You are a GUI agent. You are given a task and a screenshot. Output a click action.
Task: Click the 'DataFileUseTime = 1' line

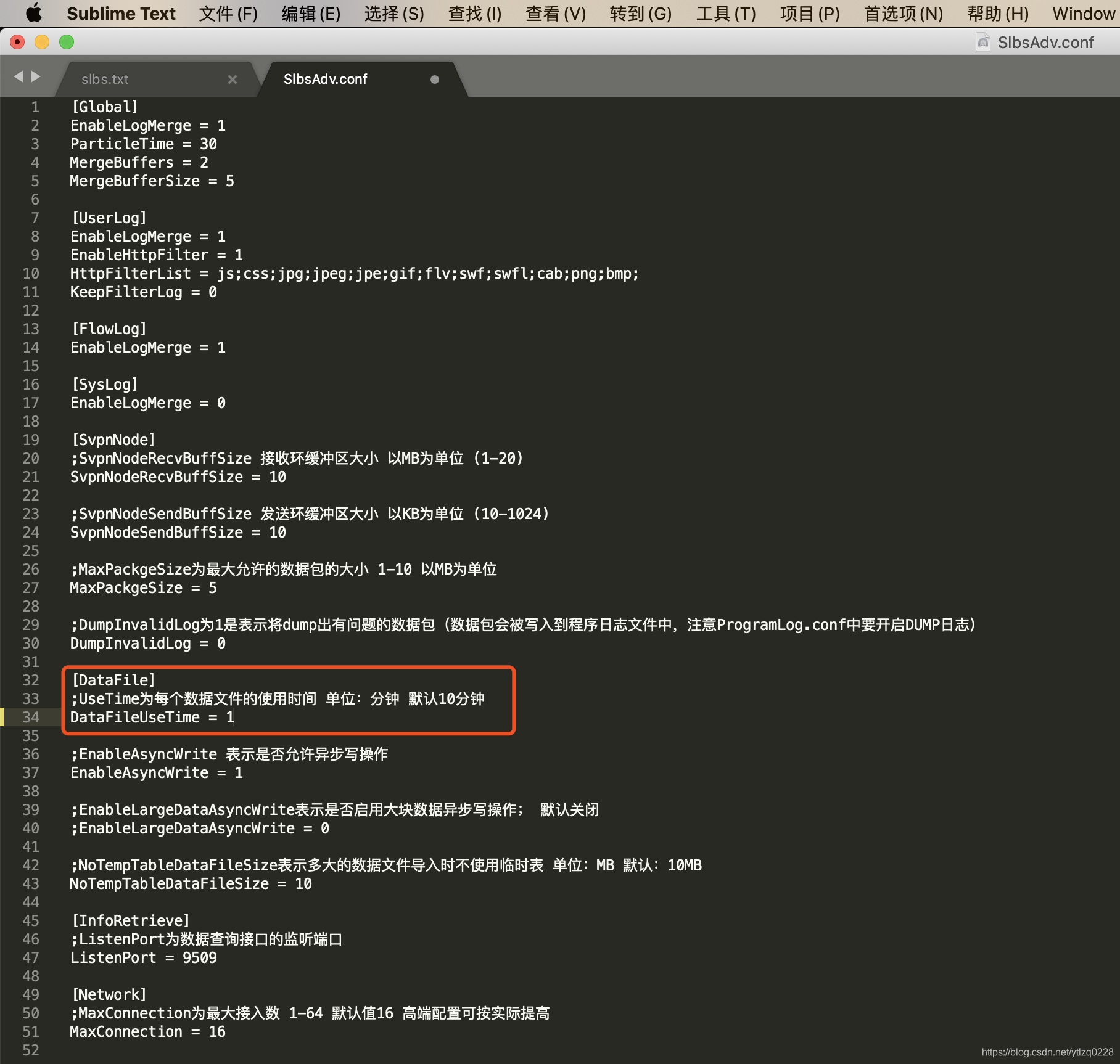(x=152, y=717)
